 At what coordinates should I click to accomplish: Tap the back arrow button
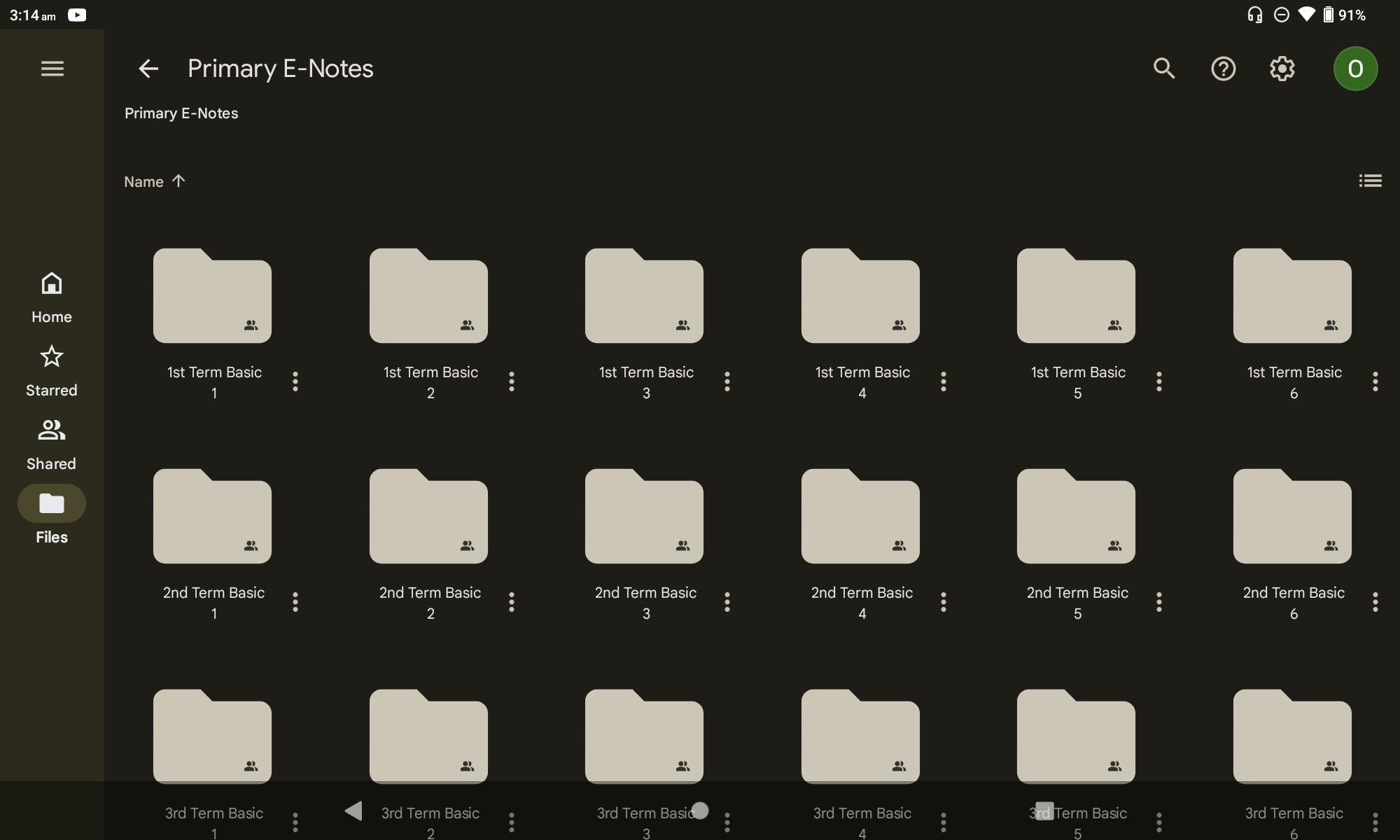[148, 69]
